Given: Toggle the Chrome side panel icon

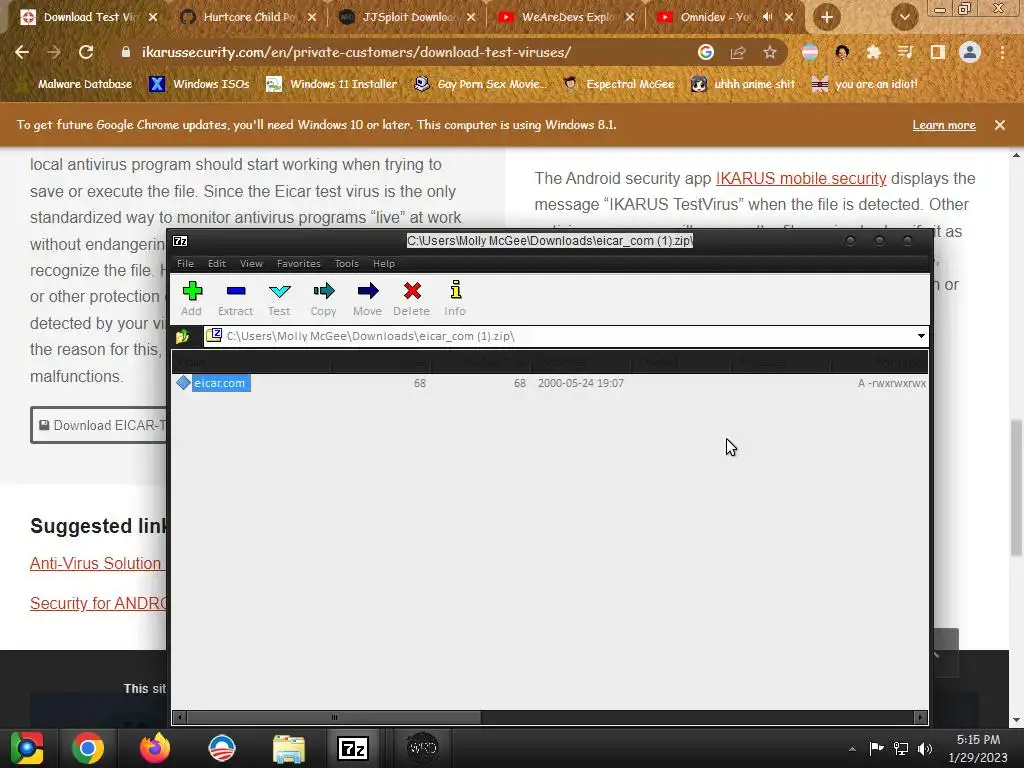Looking at the screenshot, I should [x=938, y=52].
